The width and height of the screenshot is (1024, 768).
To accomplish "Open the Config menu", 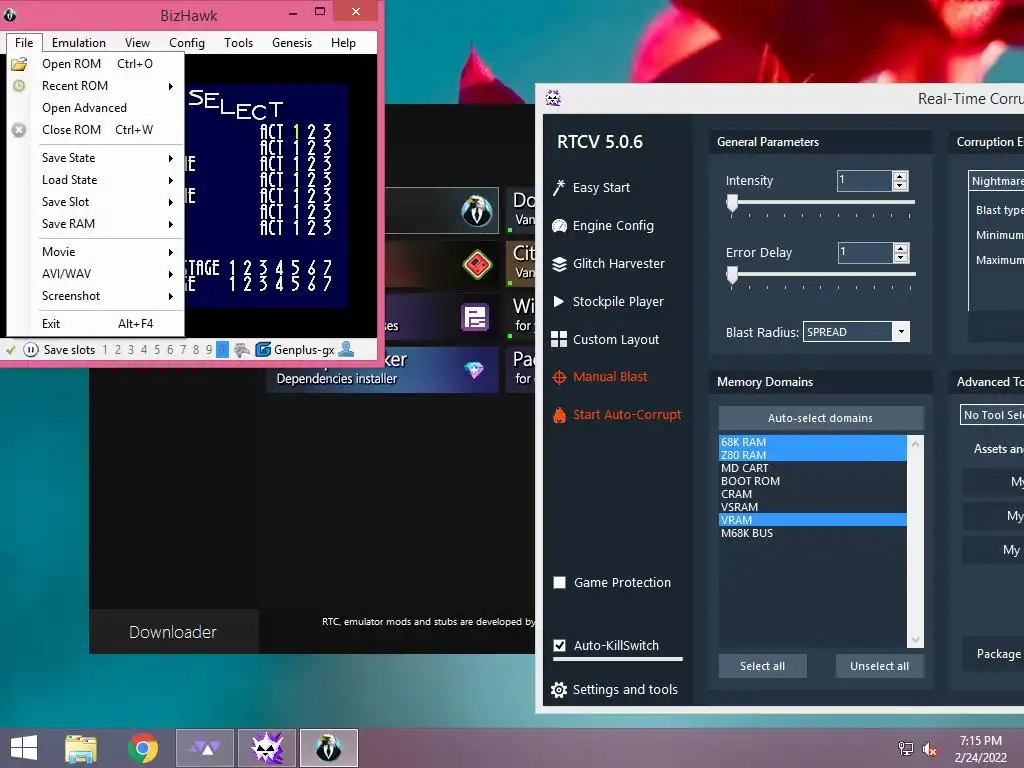I will tap(187, 43).
